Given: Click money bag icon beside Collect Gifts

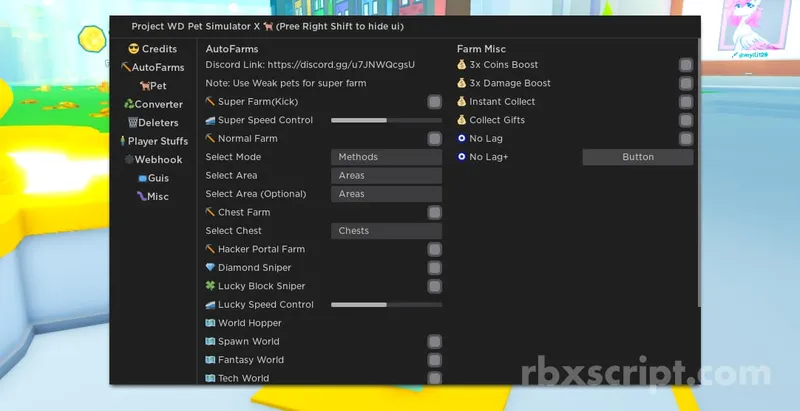Looking at the screenshot, I should (x=462, y=120).
